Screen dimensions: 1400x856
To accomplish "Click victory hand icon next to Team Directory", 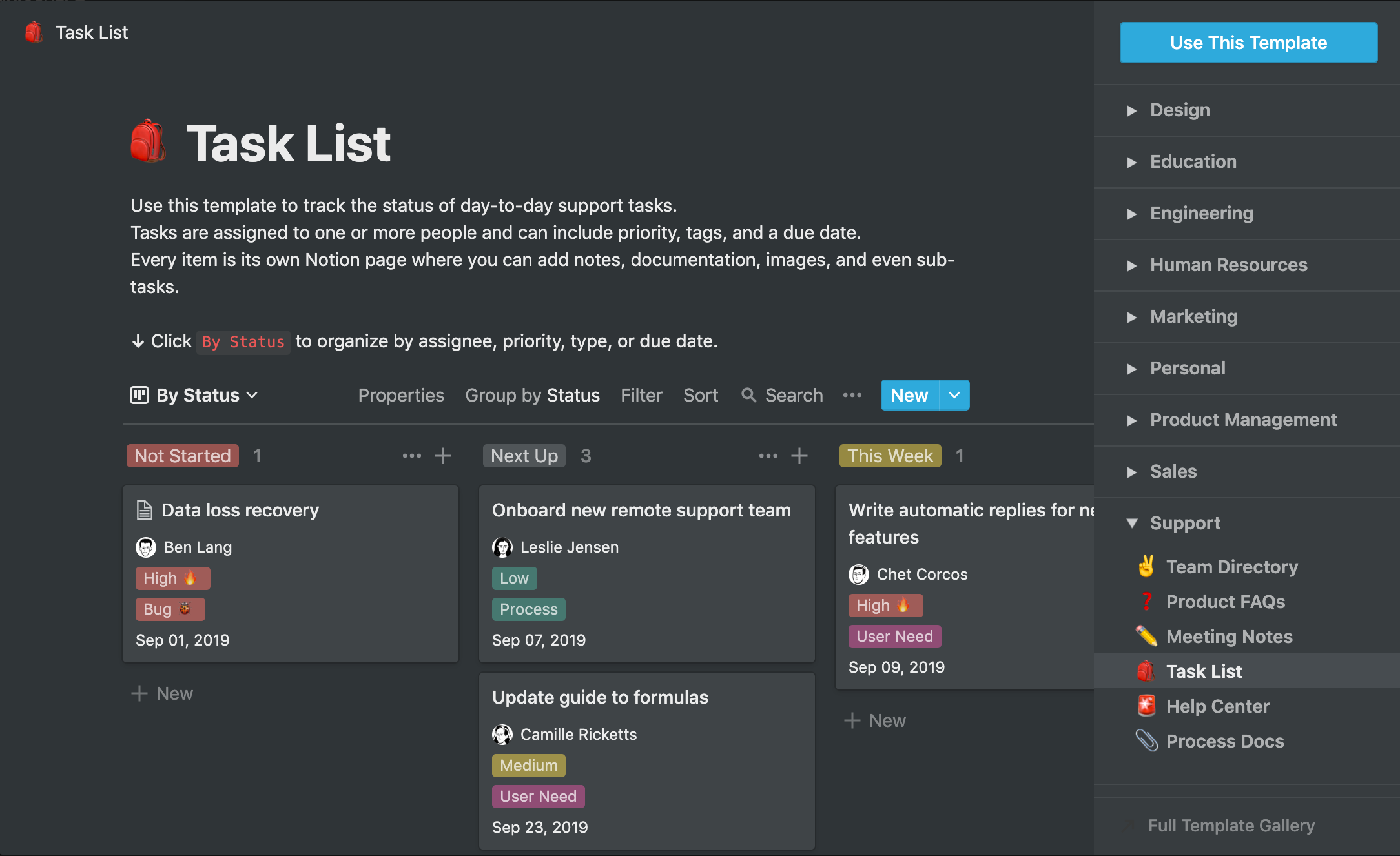I will pos(1146,566).
